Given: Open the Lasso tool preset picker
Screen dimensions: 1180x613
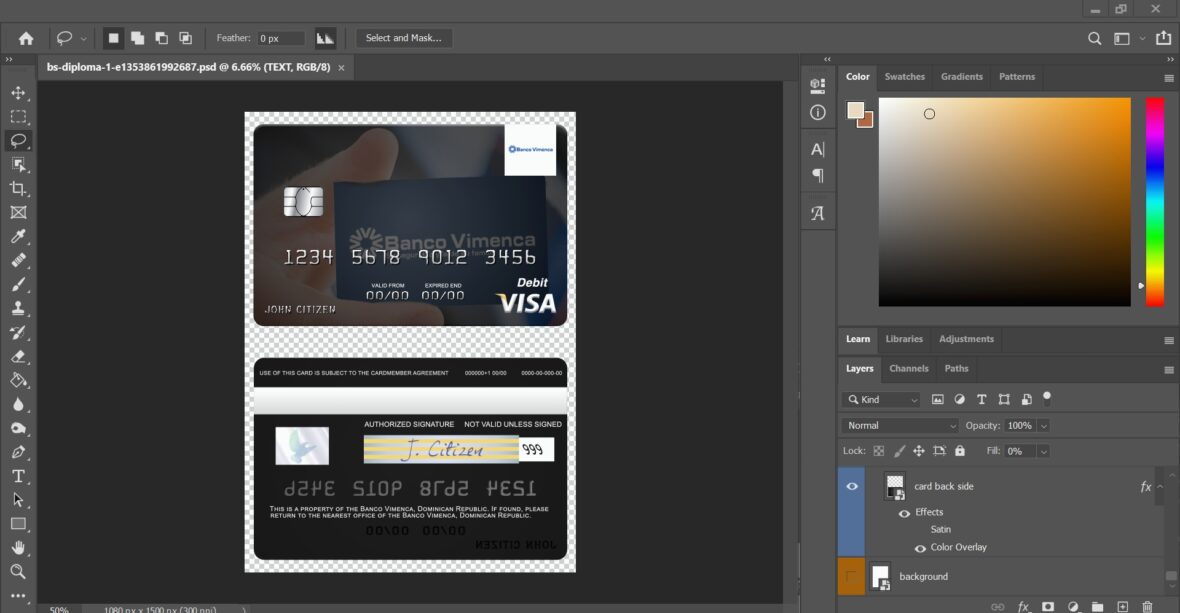Looking at the screenshot, I should coord(84,38).
